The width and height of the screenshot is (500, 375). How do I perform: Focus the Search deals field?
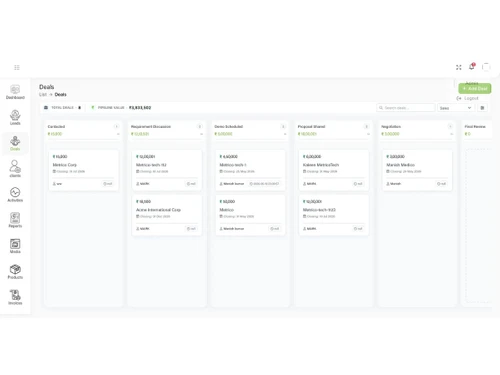406,108
